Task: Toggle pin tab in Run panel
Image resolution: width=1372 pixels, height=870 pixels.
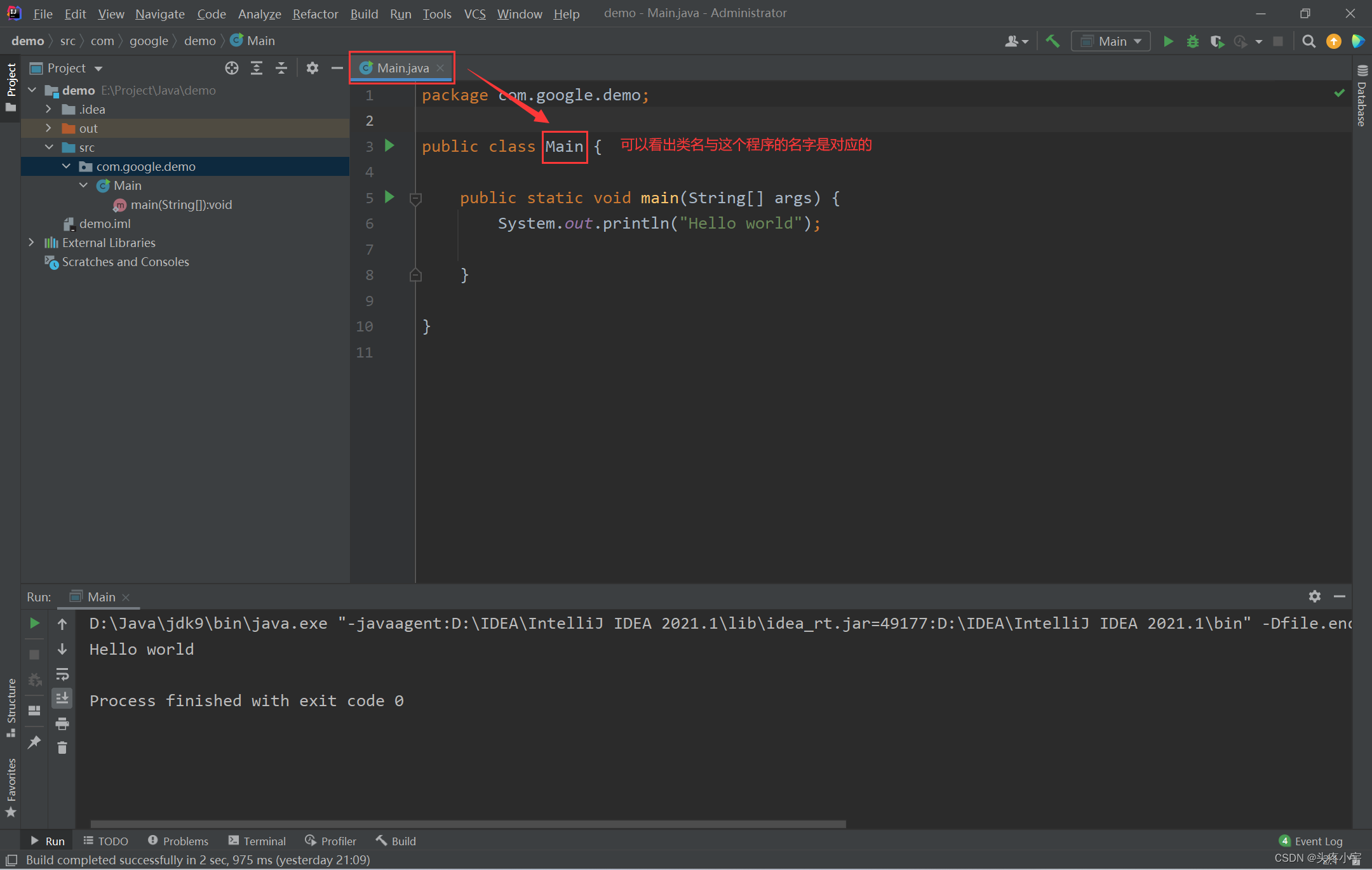Action: (x=34, y=742)
